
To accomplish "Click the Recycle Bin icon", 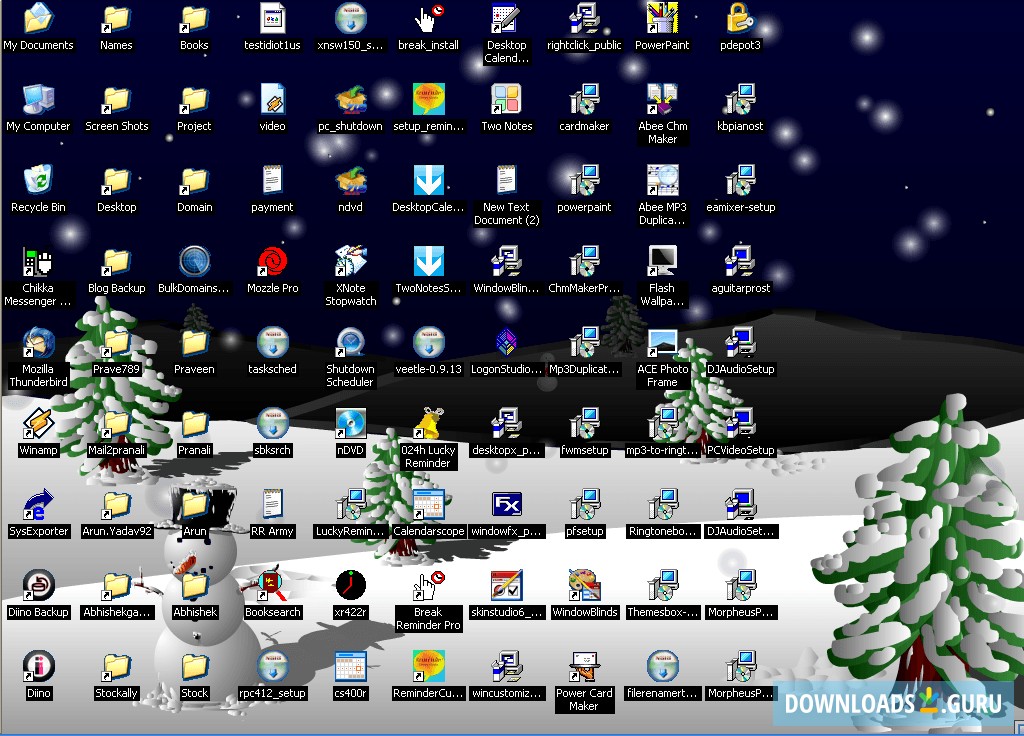I will tap(38, 180).
